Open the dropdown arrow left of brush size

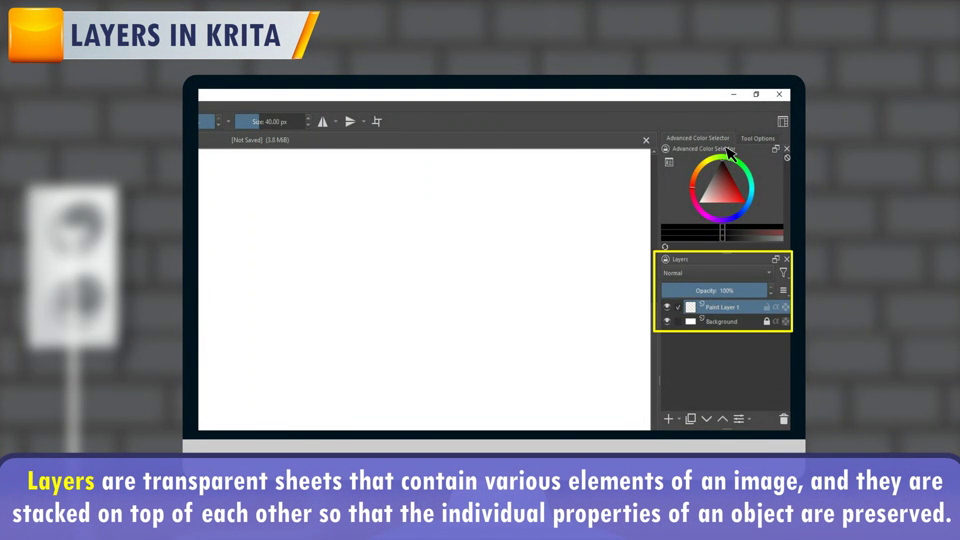pyautogui.click(x=228, y=121)
